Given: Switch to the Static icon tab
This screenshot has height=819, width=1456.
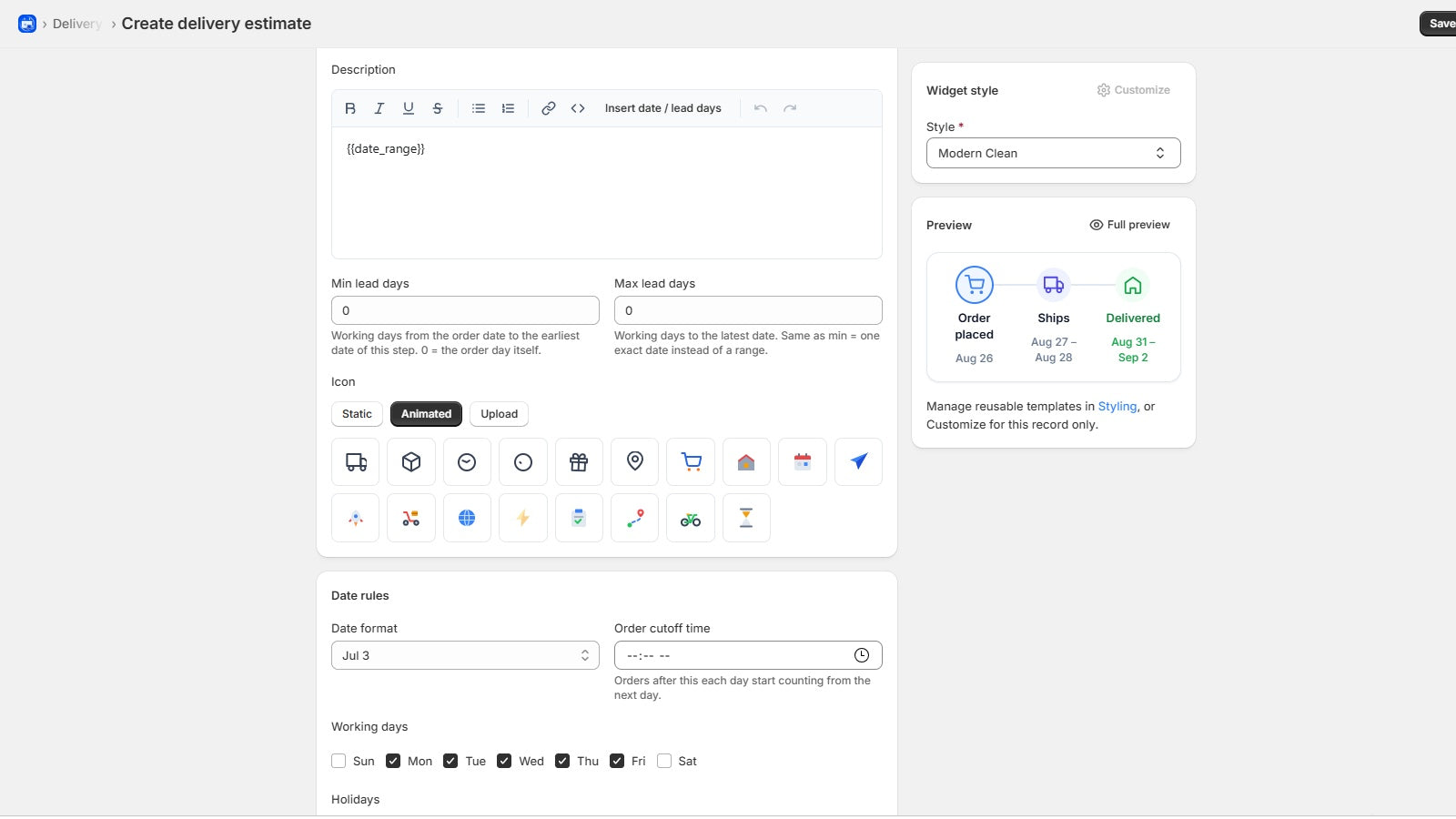Looking at the screenshot, I should pyautogui.click(x=357, y=414).
